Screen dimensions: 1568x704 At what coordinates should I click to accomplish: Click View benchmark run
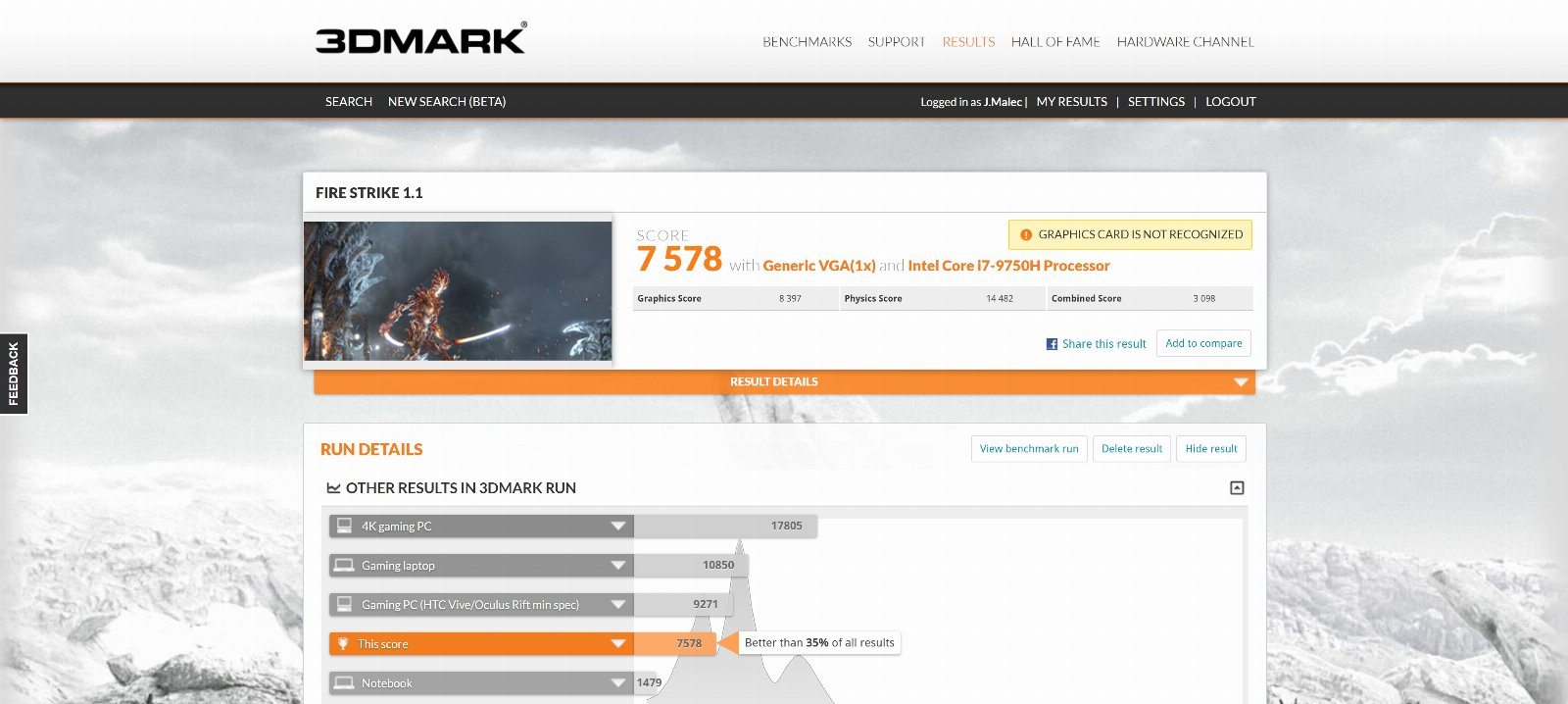1029,449
